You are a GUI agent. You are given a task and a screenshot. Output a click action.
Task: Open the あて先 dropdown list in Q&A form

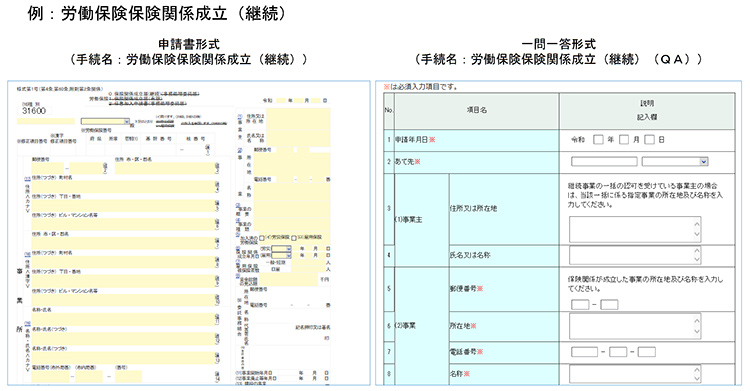click(x=674, y=162)
